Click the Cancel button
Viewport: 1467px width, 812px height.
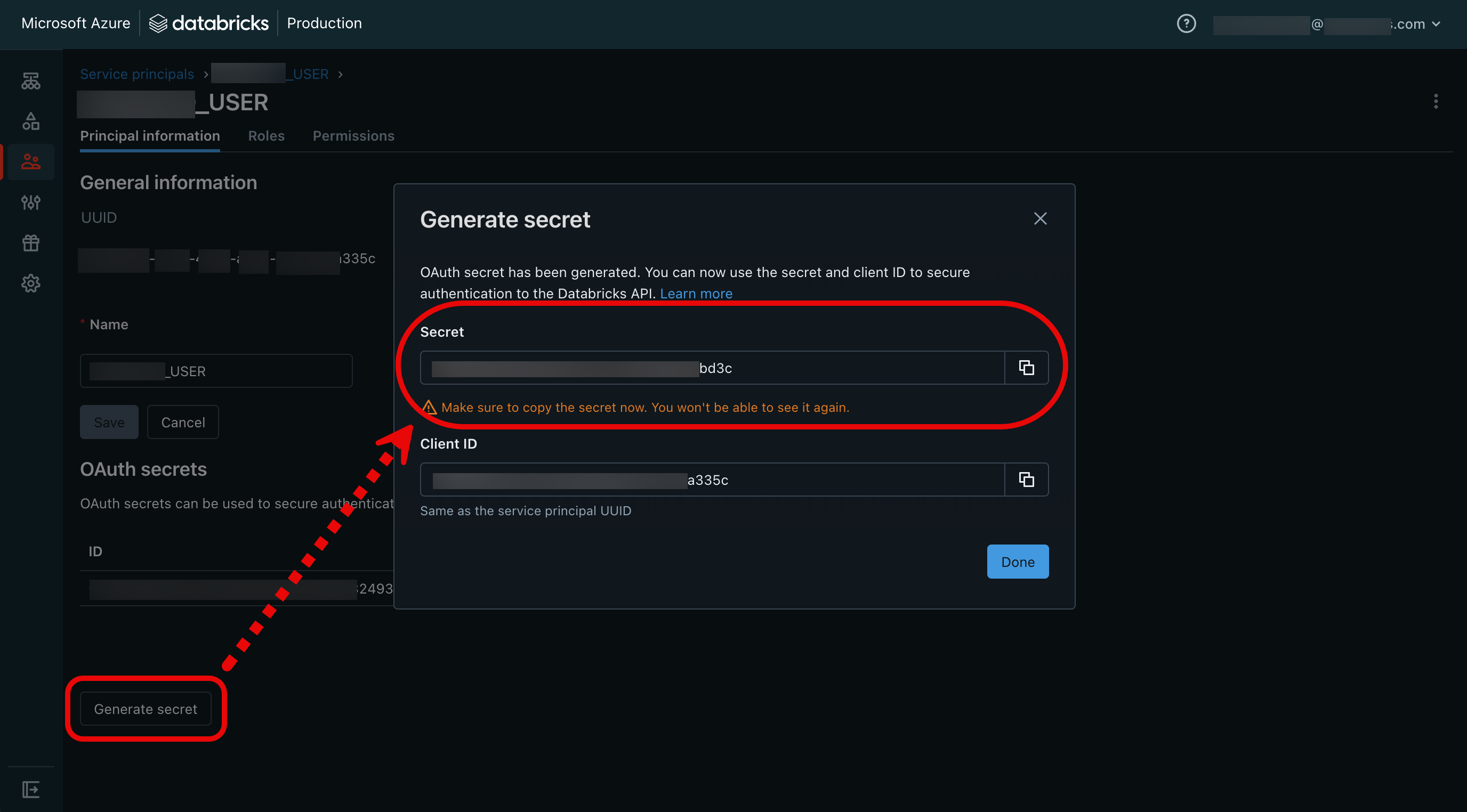(x=183, y=421)
